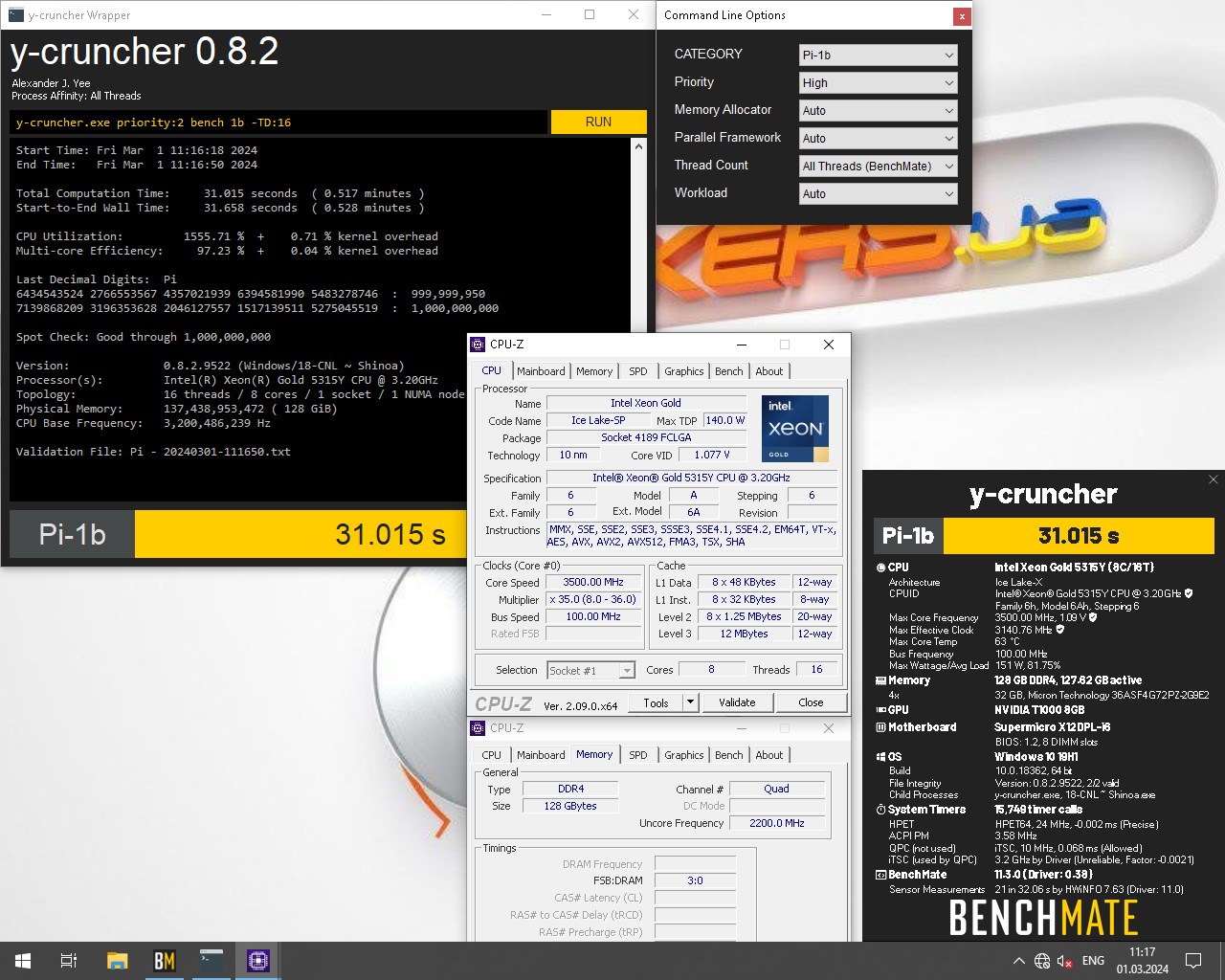Click the Channel # value Quad

(776, 789)
